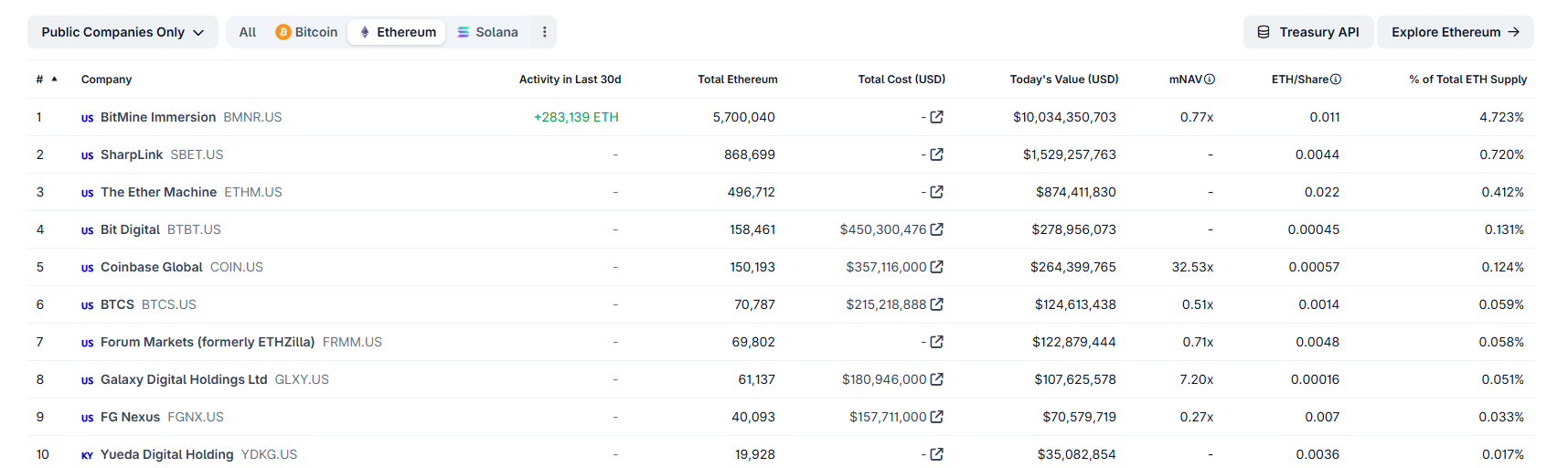Sort by Total Cost (USD) header
1568x468 pixels.
point(901,80)
